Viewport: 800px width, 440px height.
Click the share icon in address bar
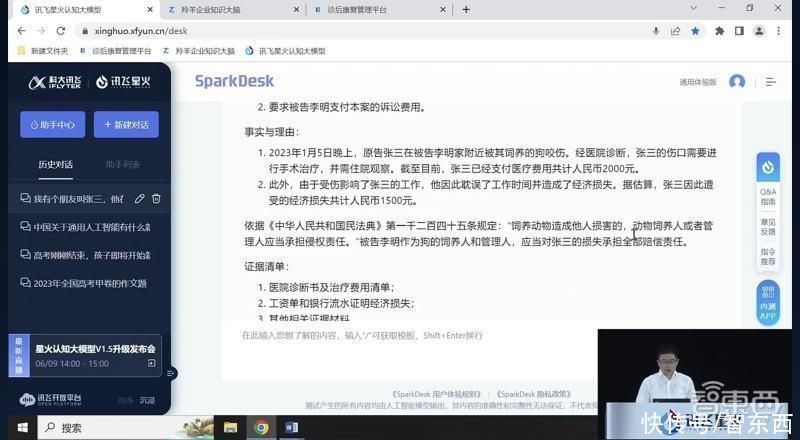point(676,31)
